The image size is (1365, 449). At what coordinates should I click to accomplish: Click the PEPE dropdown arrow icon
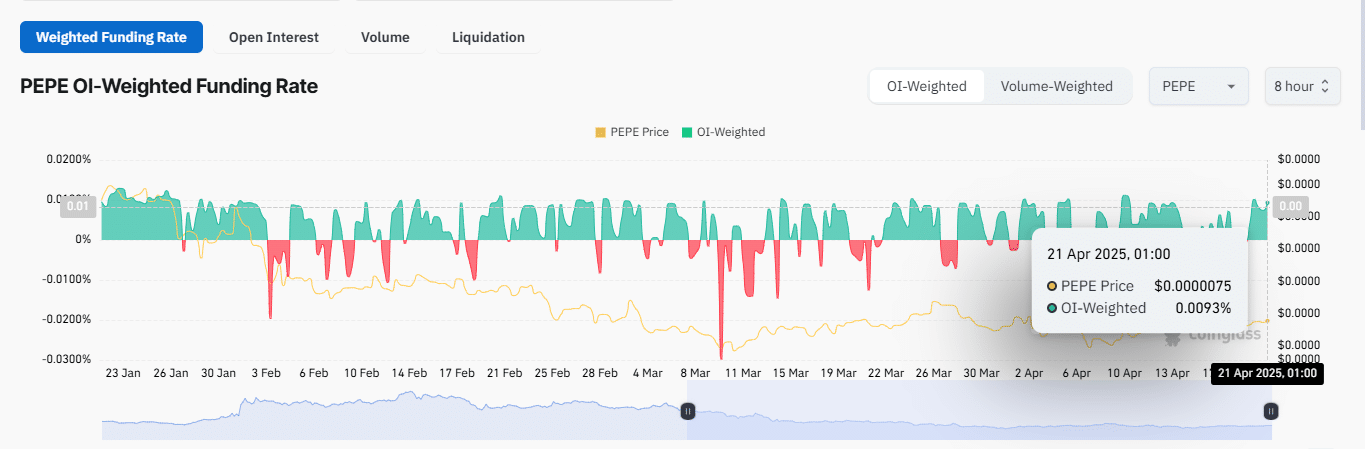(1230, 87)
